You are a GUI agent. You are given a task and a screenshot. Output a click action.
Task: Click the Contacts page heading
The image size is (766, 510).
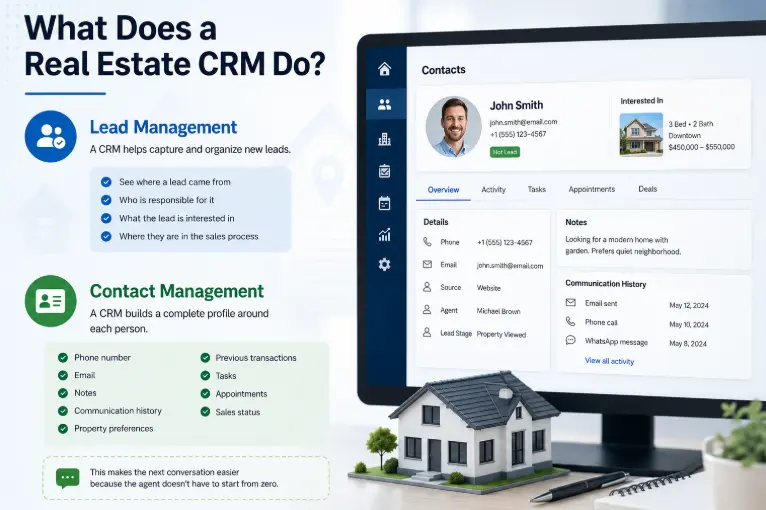pyautogui.click(x=443, y=70)
